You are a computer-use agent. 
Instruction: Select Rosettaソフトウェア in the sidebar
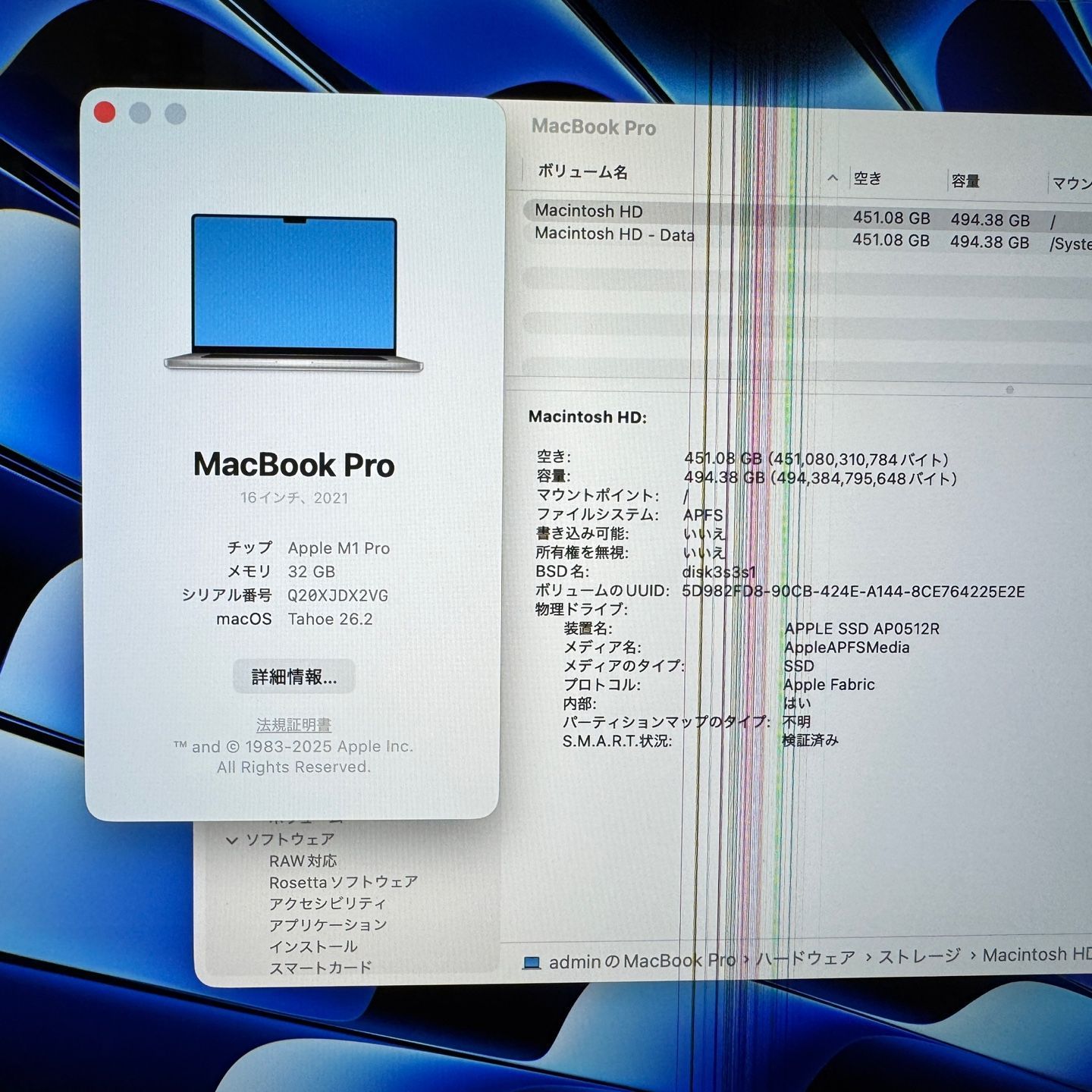pyautogui.click(x=344, y=882)
